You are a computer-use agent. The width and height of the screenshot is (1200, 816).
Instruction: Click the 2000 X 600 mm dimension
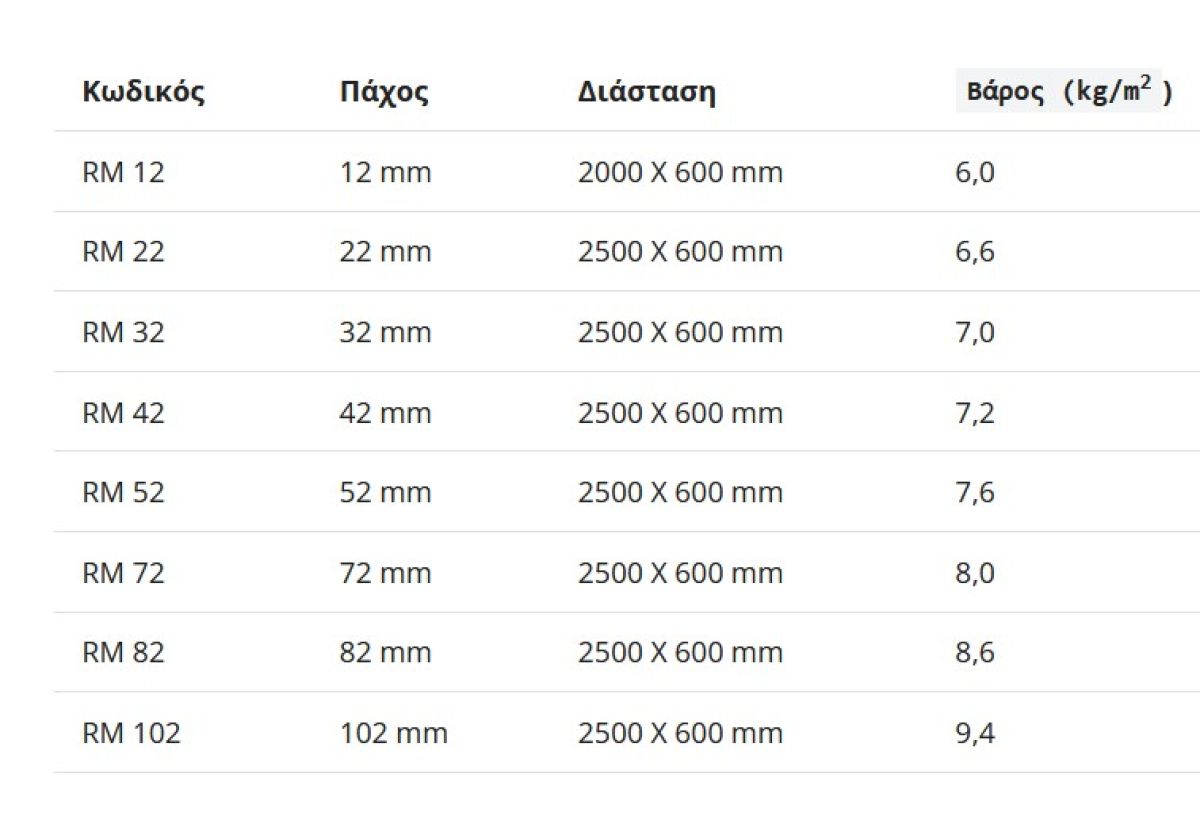(x=680, y=173)
